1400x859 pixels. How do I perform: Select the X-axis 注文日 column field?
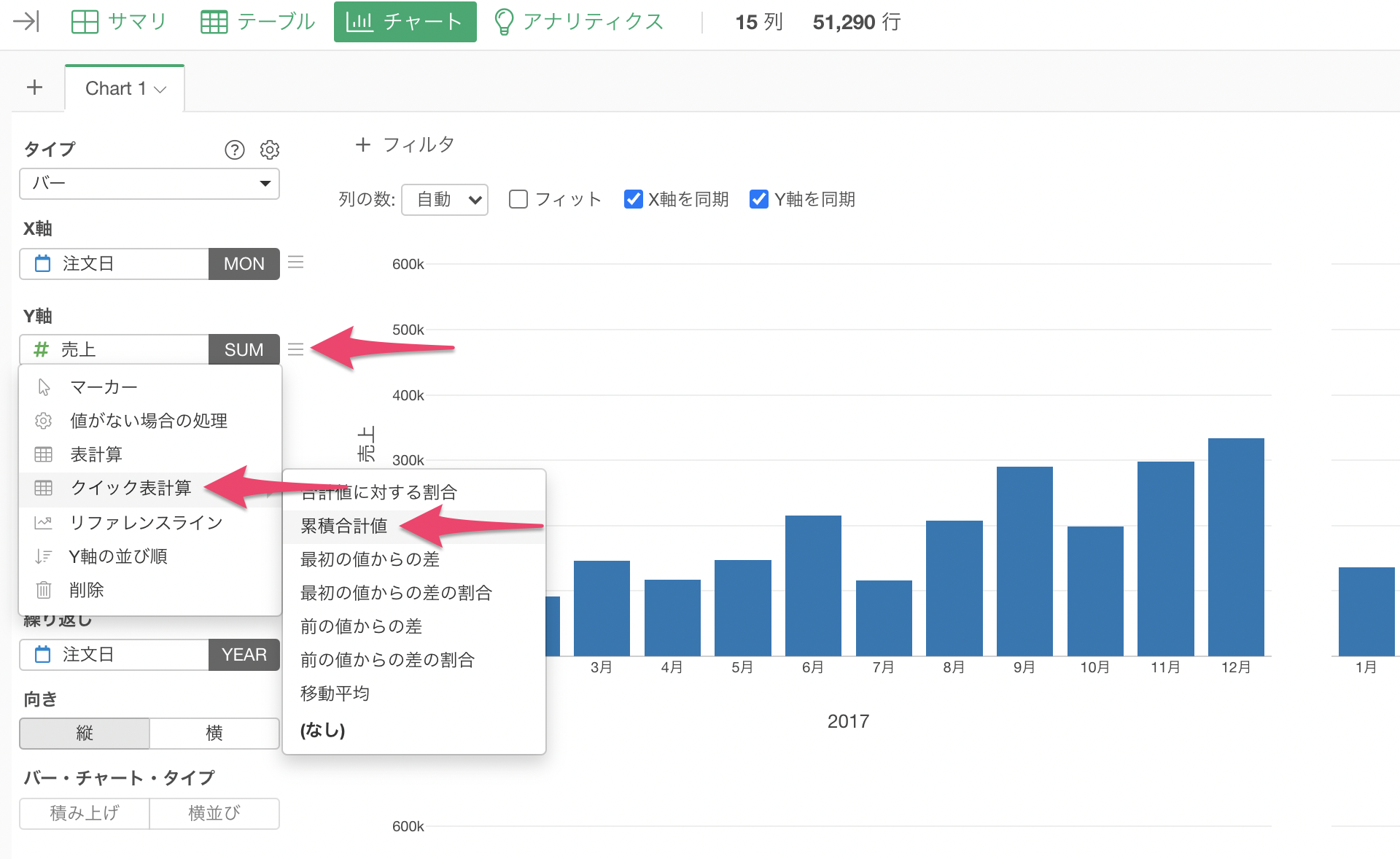tap(114, 263)
